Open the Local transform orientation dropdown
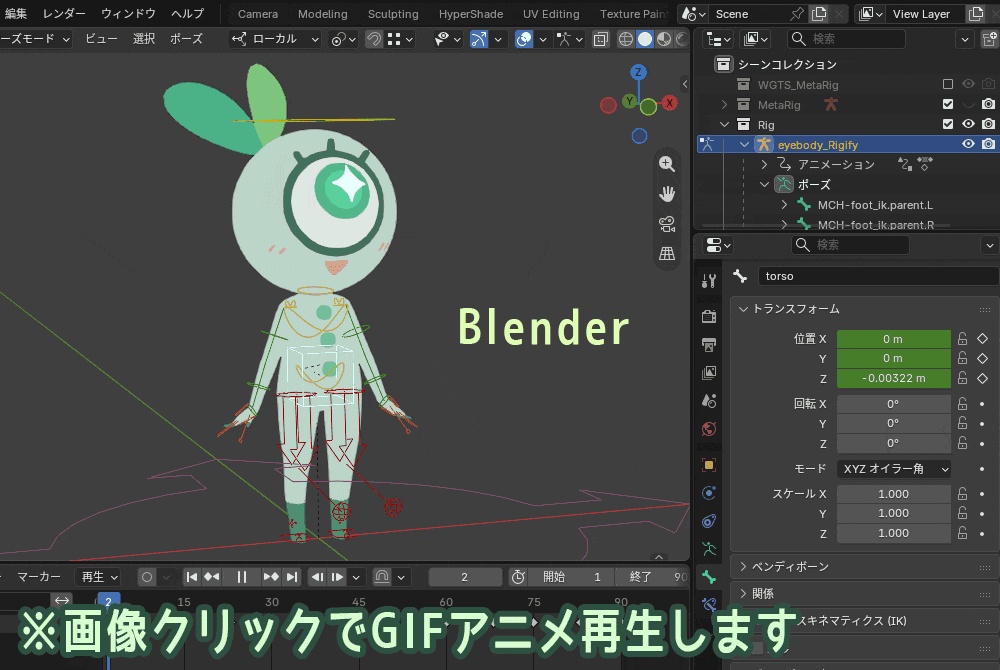Screen dimensions: 1000x670 coord(274,39)
